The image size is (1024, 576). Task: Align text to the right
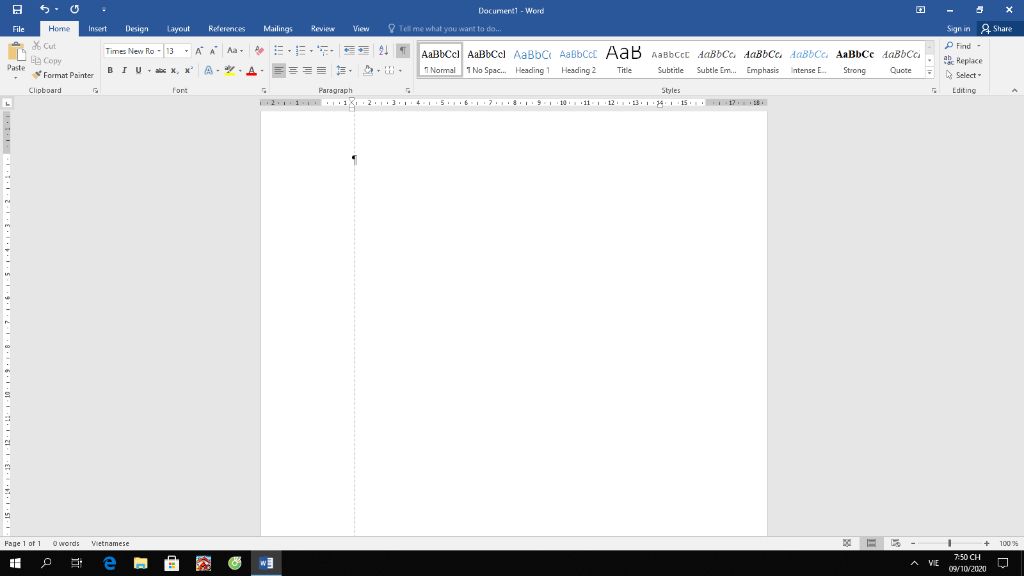(307, 71)
